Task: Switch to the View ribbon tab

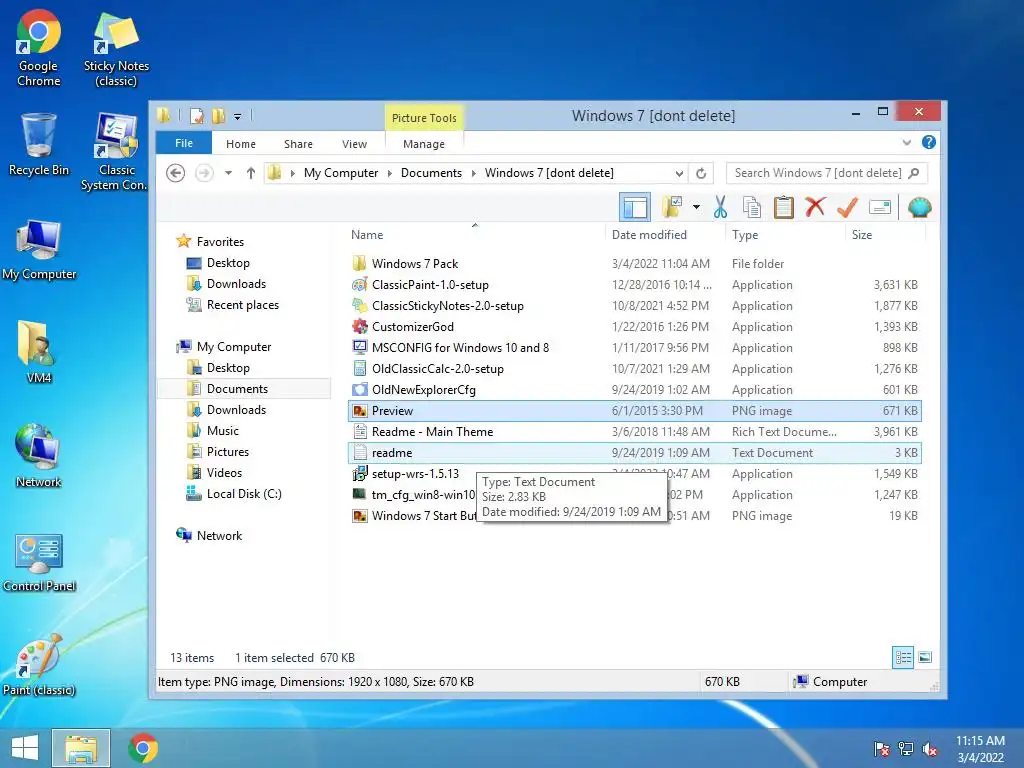Action: click(x=354, y=144)
